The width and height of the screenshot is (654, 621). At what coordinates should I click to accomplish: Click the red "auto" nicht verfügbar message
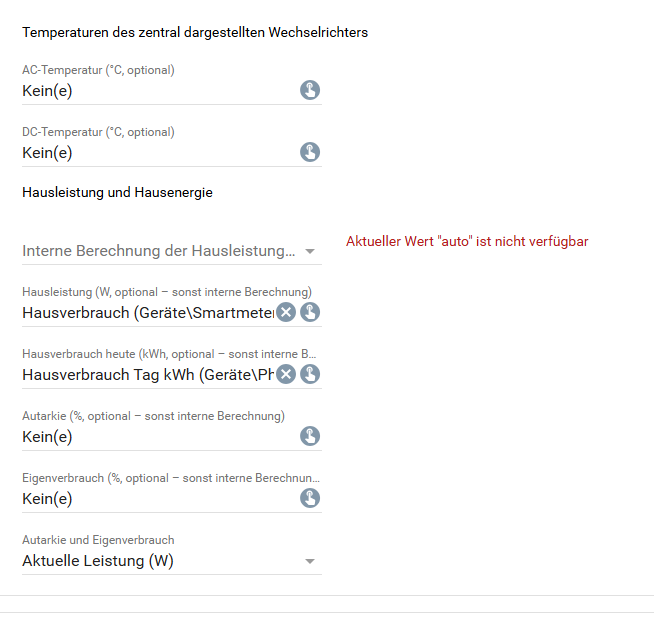tap(467, 241)
